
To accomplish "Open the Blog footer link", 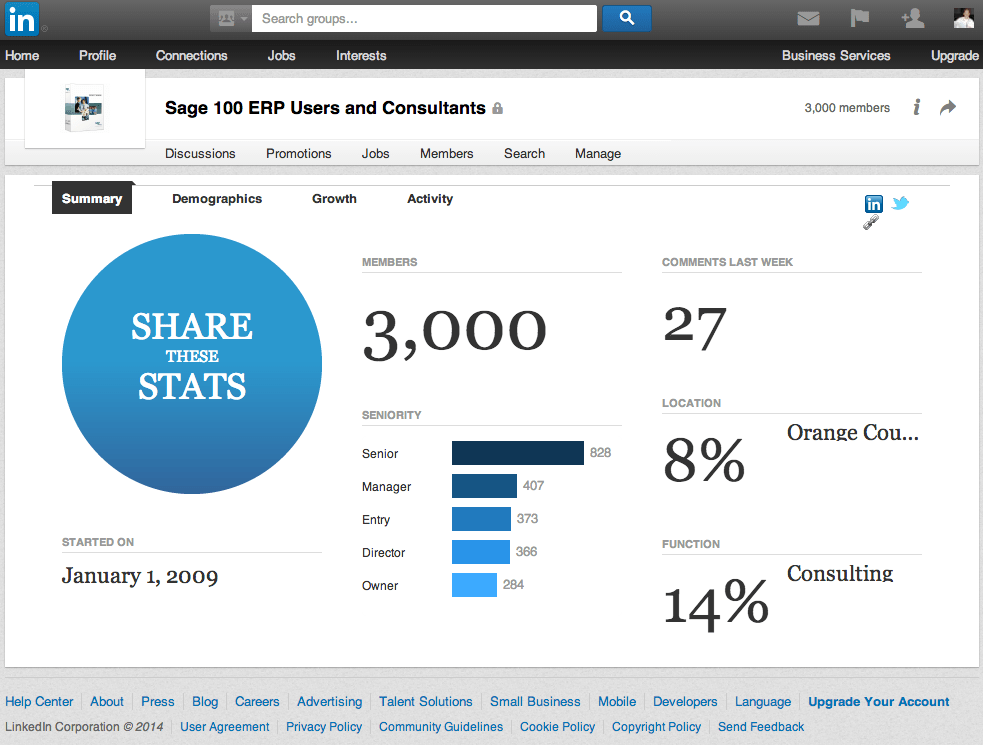I will 205,702.
